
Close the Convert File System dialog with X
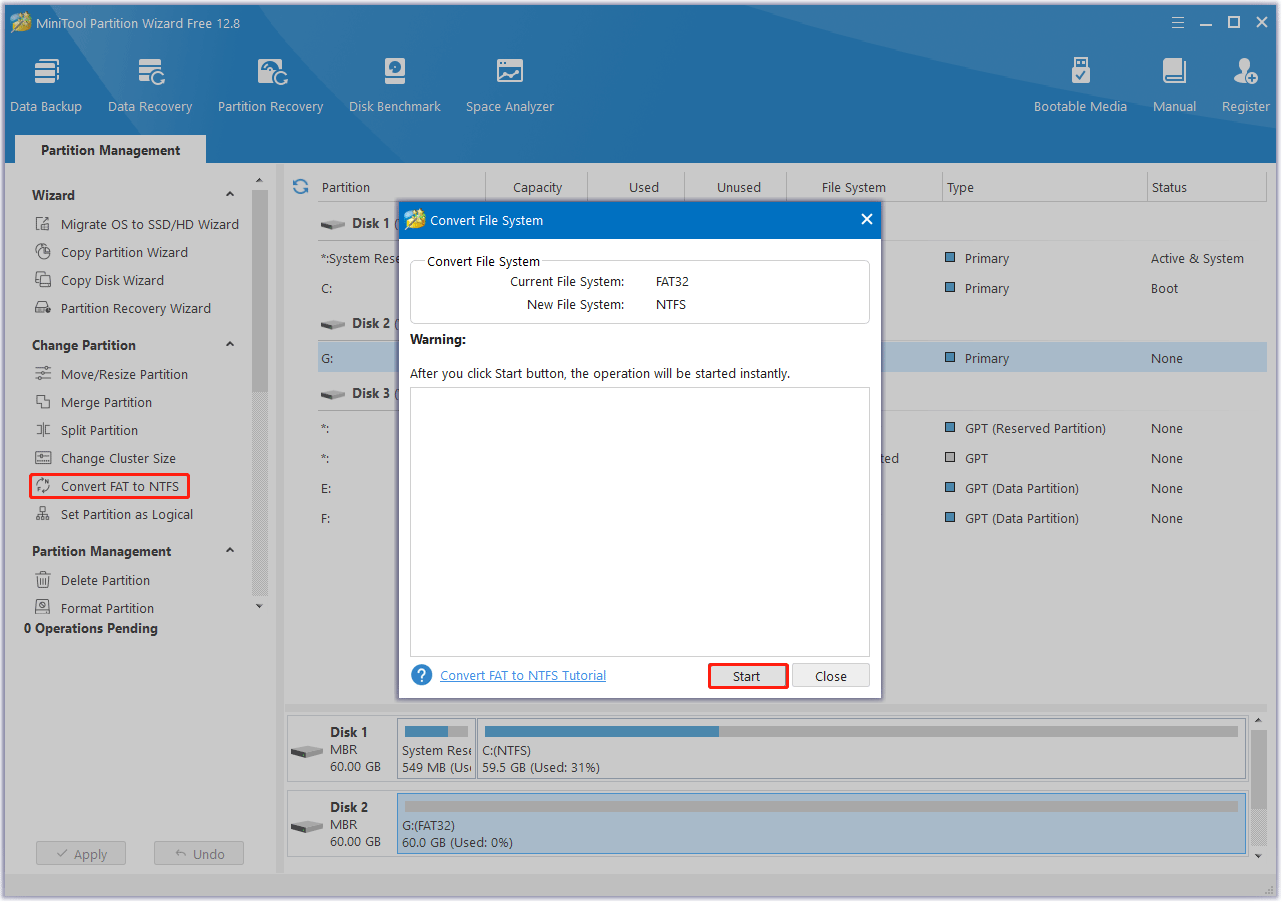867,220
